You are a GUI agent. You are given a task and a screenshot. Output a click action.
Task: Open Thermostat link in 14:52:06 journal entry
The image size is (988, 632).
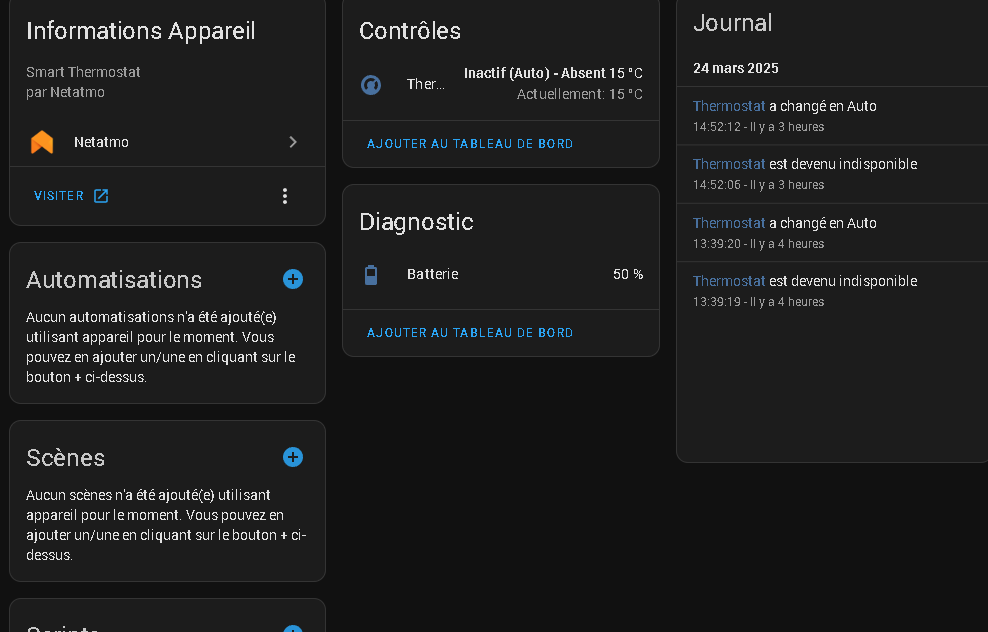(x=729, y=164)
